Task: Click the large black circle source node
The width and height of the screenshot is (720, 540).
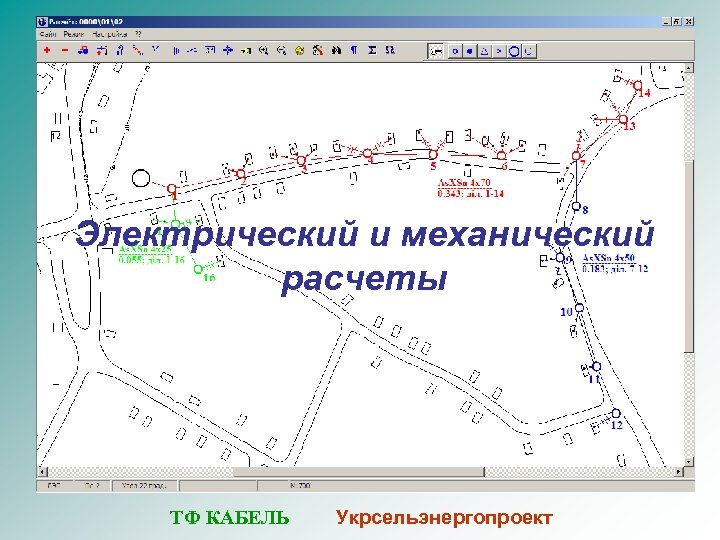Action: click(141, 178)
